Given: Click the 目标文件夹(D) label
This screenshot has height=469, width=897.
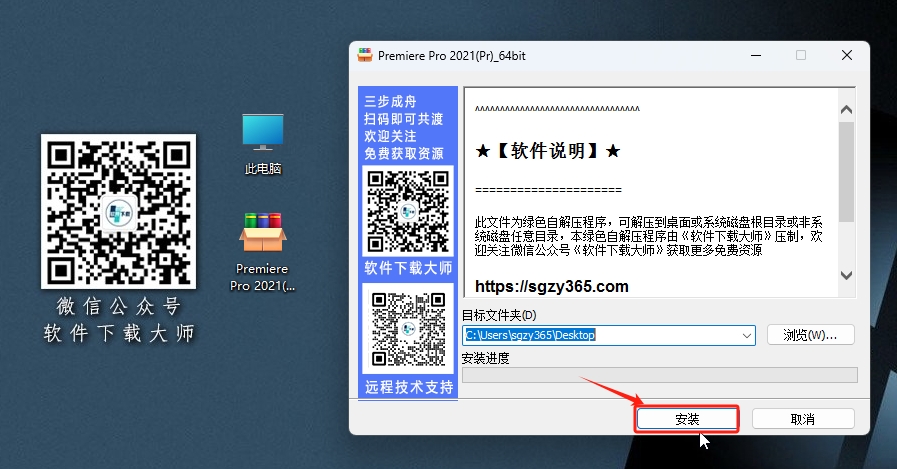Looking at the screenshot, I should click(x=499, y=315).
